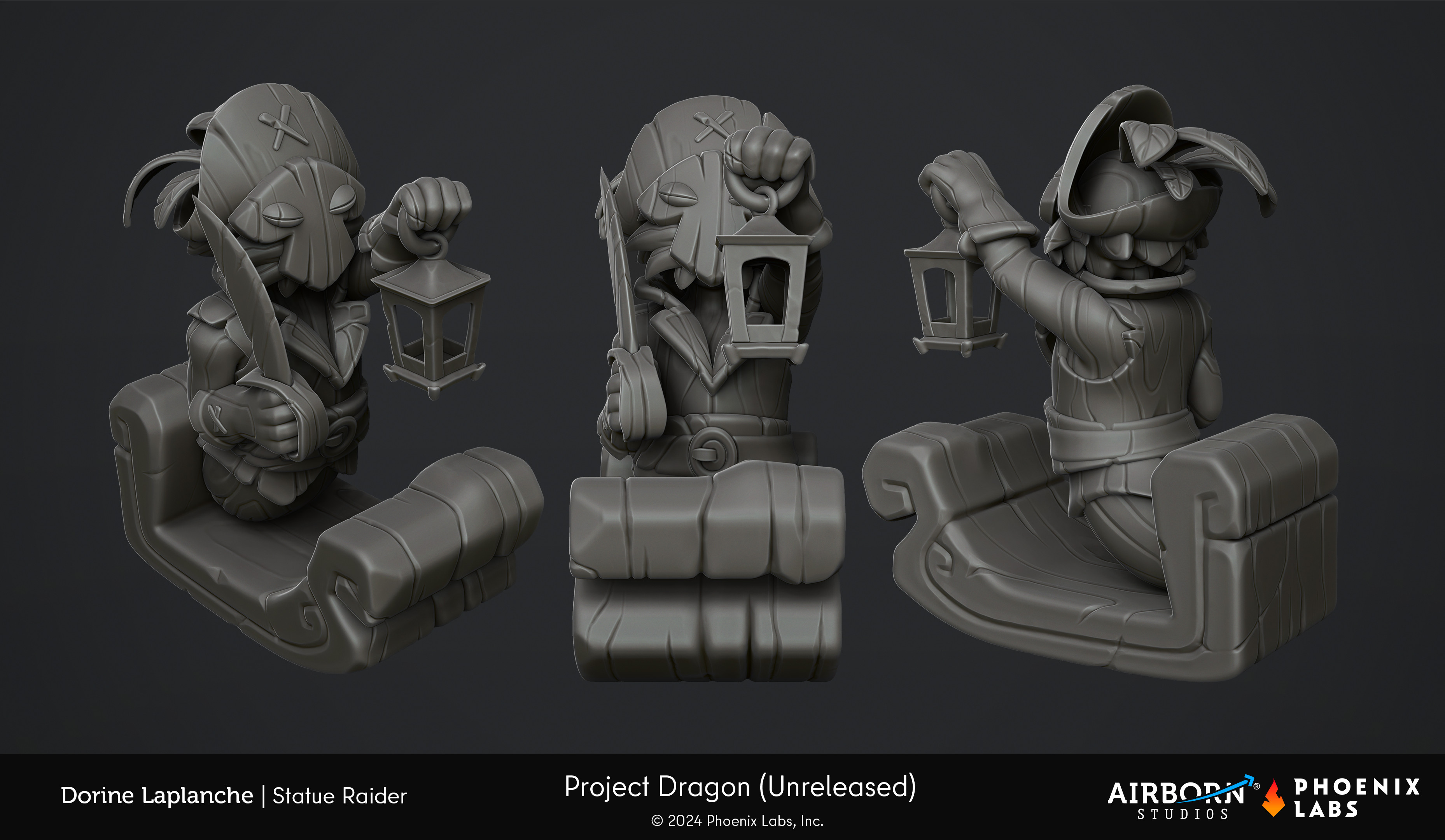This screenshot has height=840, width=1445.
Task: Select the center front-view statue render
Action: pyautogui.click(x=708, y=389)
